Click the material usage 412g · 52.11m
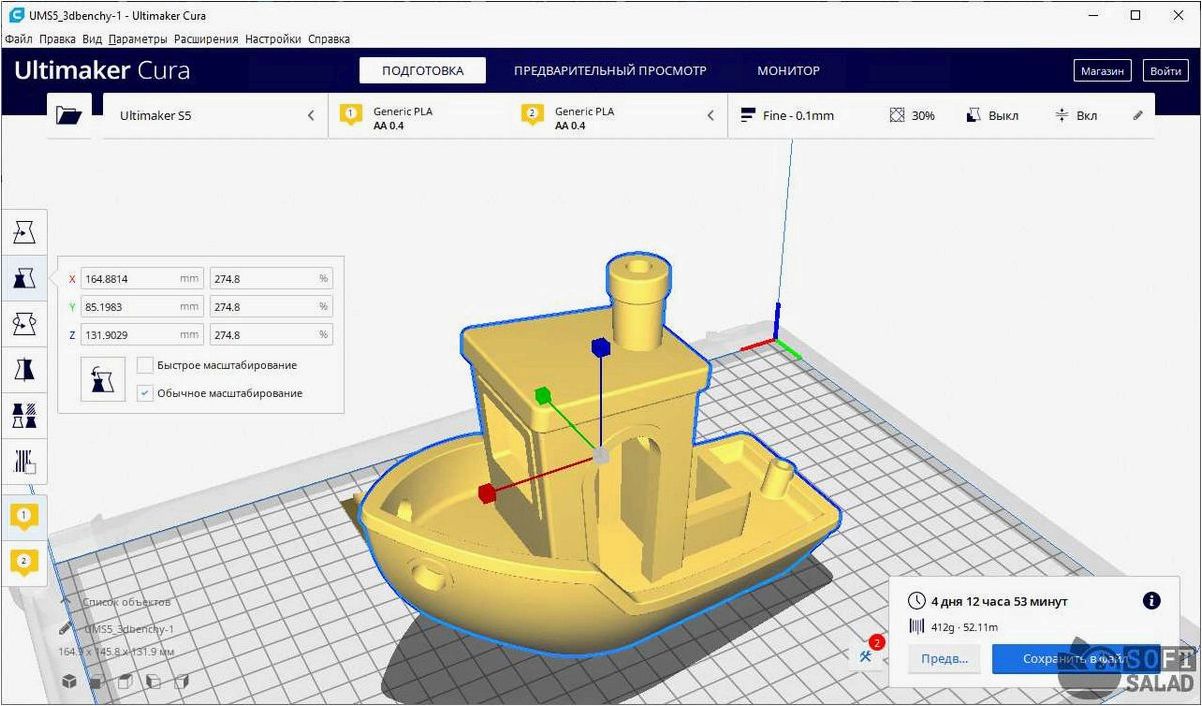 click(964, 627)
